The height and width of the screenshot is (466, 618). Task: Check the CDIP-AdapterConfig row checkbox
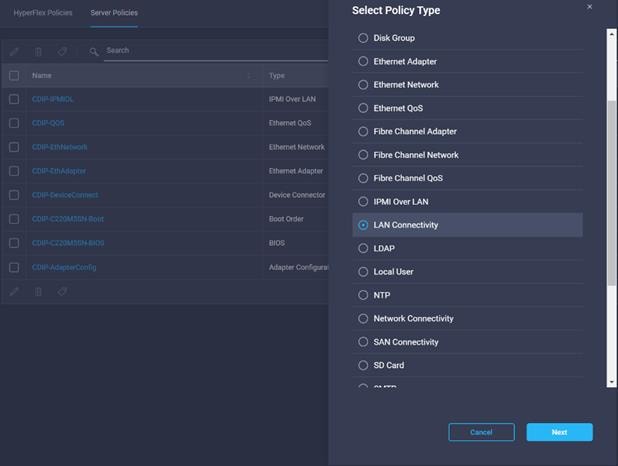click(14, 267)
